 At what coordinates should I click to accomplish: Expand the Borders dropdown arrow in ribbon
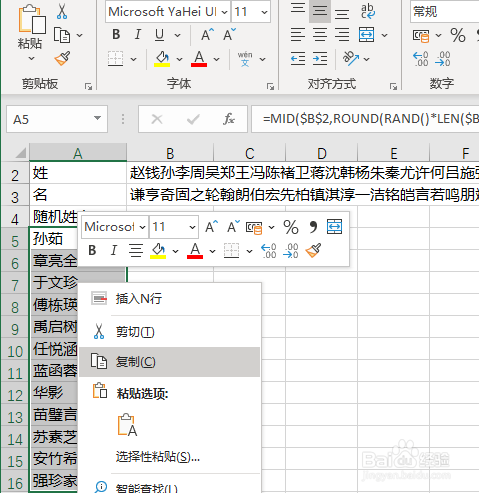pos(133,59)
